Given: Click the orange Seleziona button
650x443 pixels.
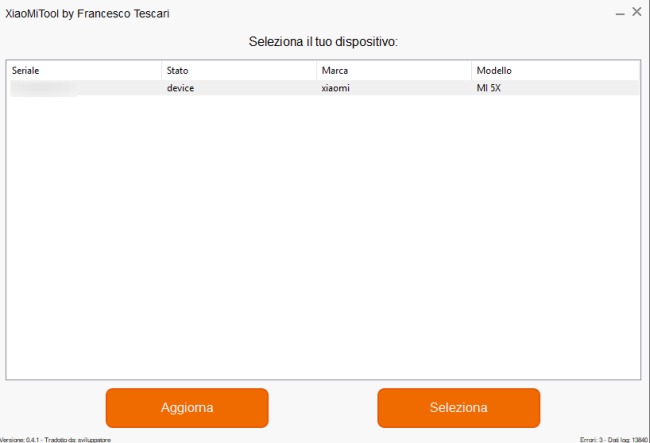Looking at the screenshot, I should tap(458, 408).
